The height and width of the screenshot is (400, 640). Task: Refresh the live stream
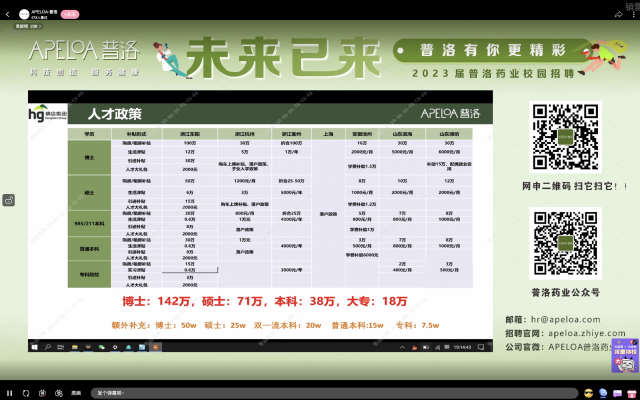[26, 393]
